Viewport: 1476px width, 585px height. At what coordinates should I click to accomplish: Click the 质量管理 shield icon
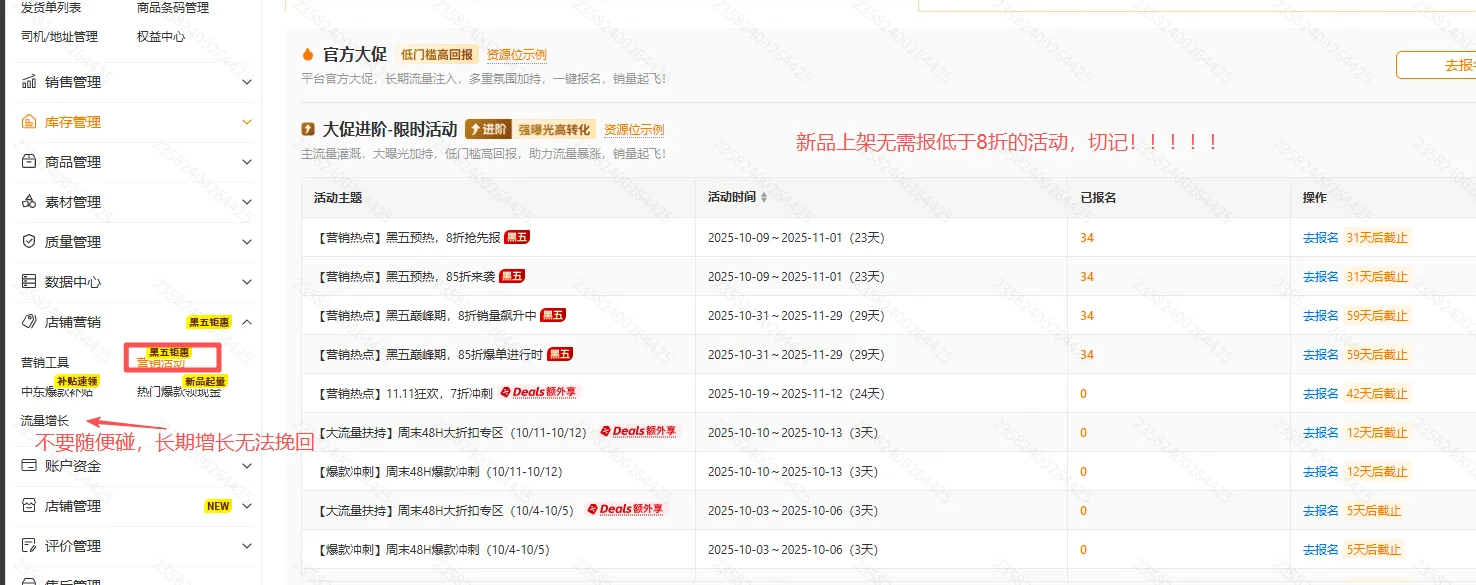(x=29, y=242)
